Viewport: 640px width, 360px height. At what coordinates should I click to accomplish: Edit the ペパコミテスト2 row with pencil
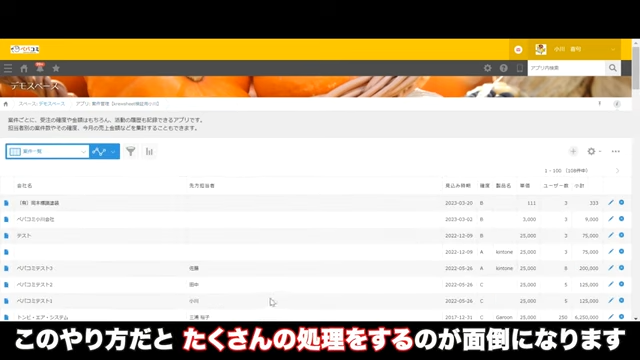coord(611,284)
